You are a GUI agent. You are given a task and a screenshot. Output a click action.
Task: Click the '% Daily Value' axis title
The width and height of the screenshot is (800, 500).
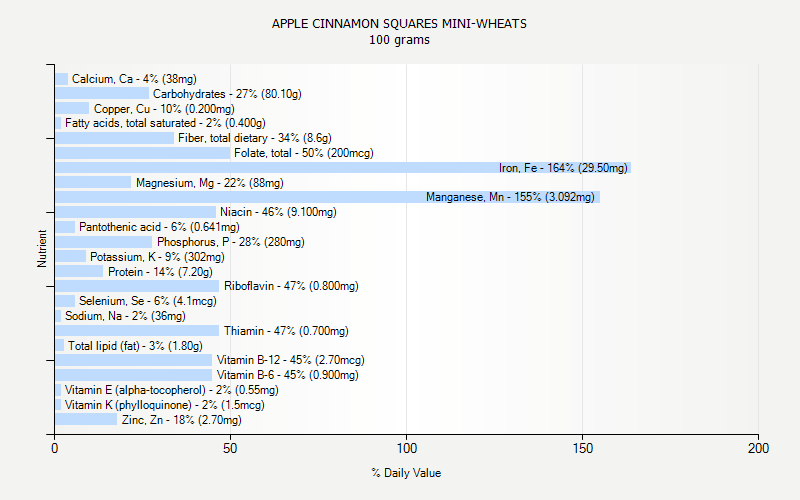pyautogui.click(x=406, y=473)
